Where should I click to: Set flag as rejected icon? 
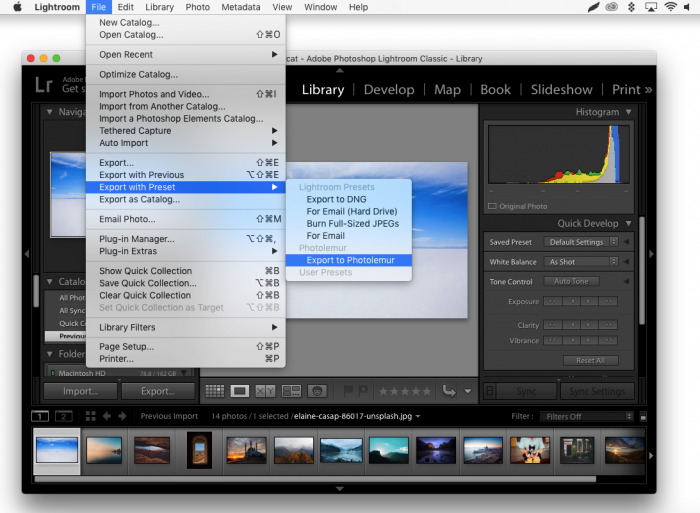coord(363,391)
